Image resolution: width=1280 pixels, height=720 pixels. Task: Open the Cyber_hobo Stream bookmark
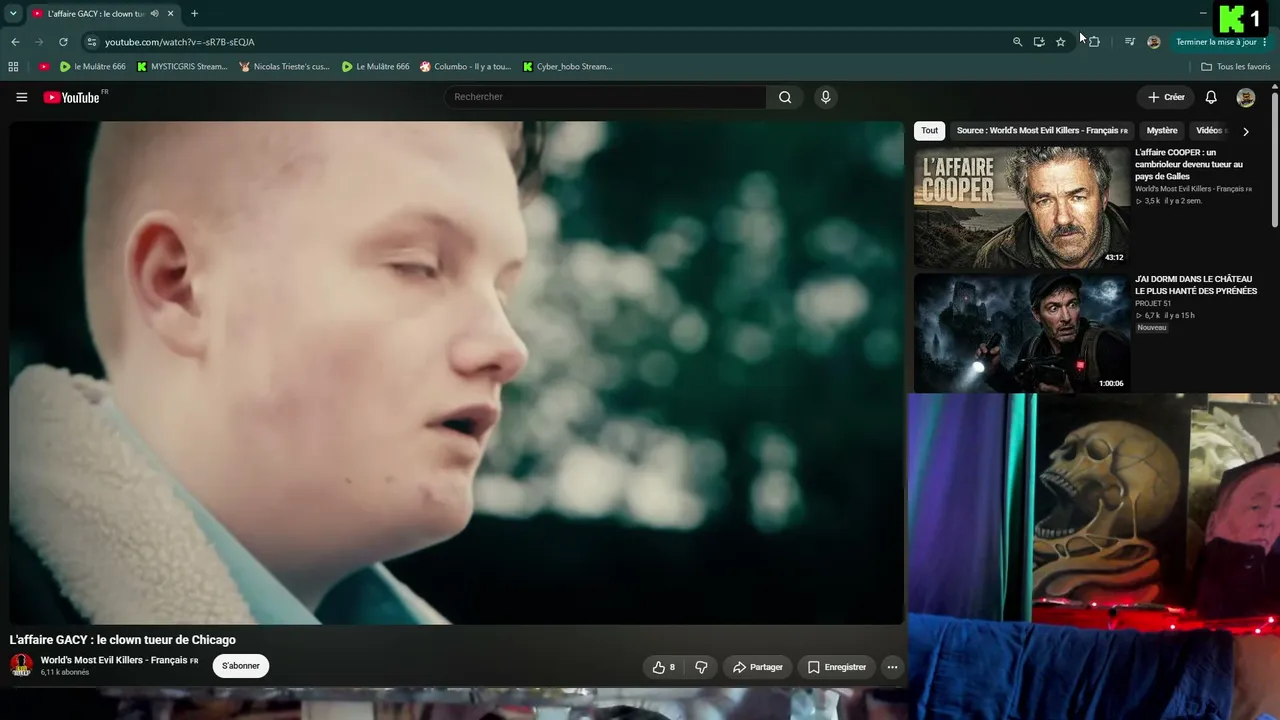point(567,67)
